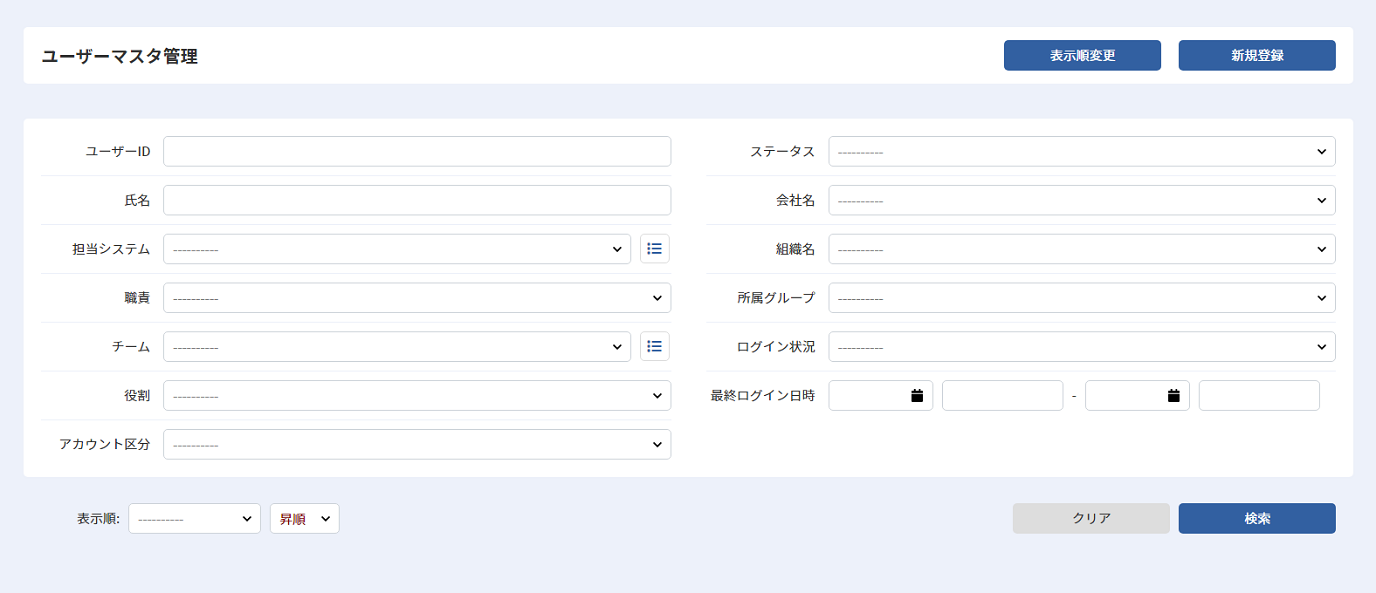Expand the 担当システム dropdown
This screenshot has height=593, width=1376.
pyautogui.click(x=397, y=249)
